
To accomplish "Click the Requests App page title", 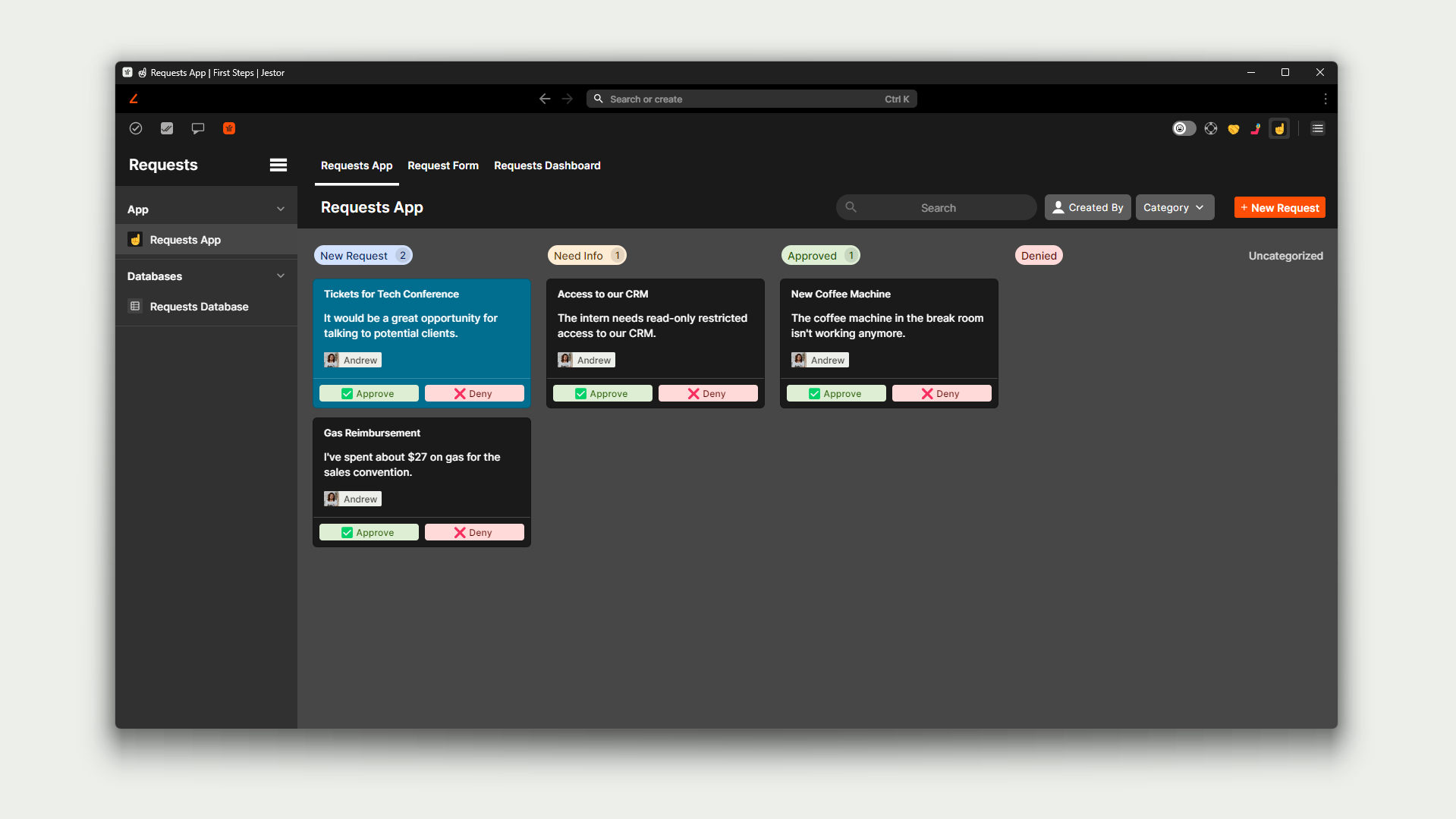I will point(372,207).
